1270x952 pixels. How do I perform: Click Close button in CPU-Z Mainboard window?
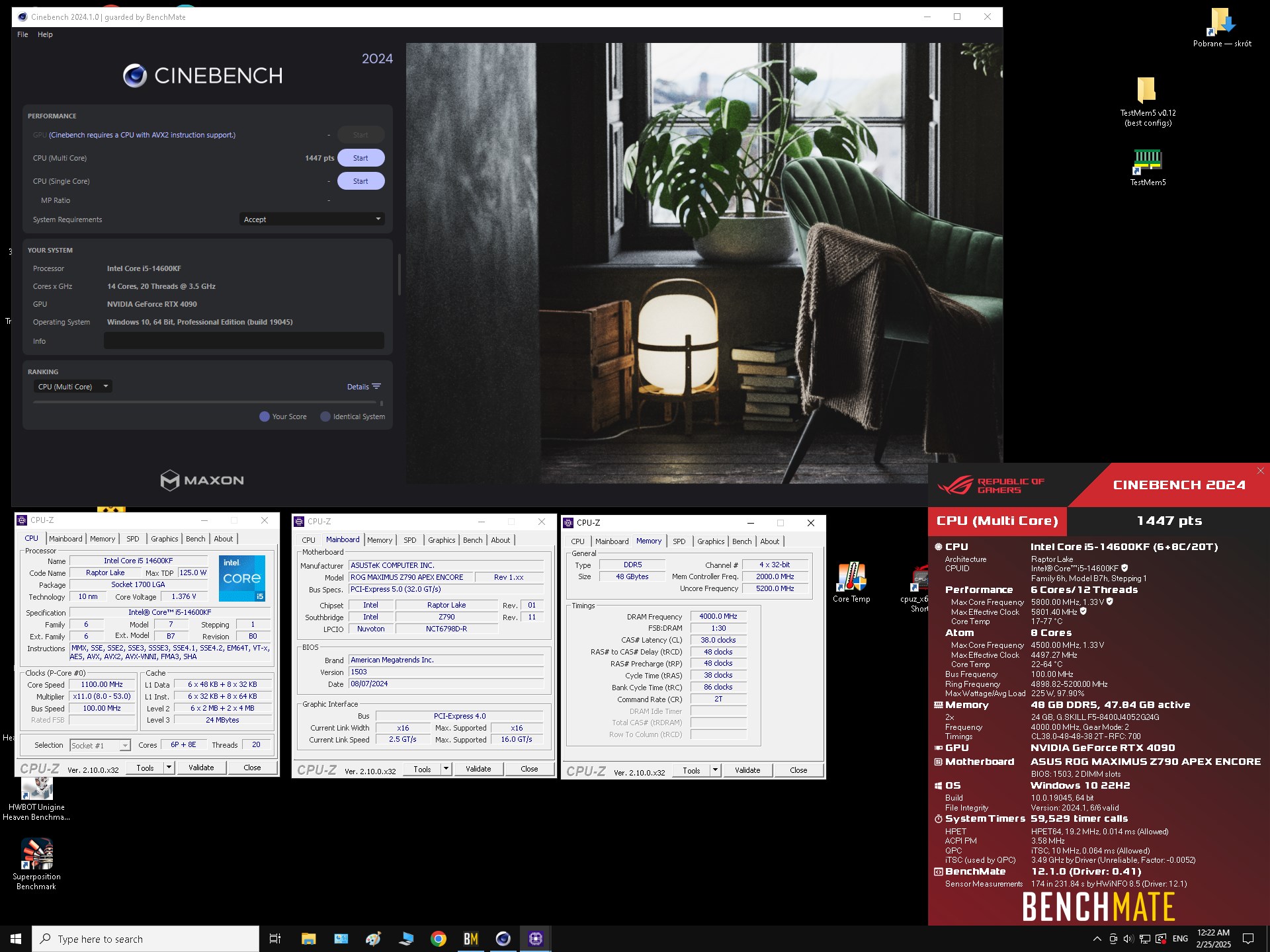[x=529, y=769]
